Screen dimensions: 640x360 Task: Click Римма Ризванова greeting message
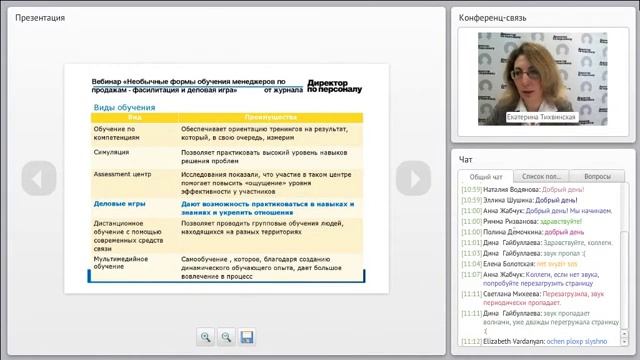[522, 221]
